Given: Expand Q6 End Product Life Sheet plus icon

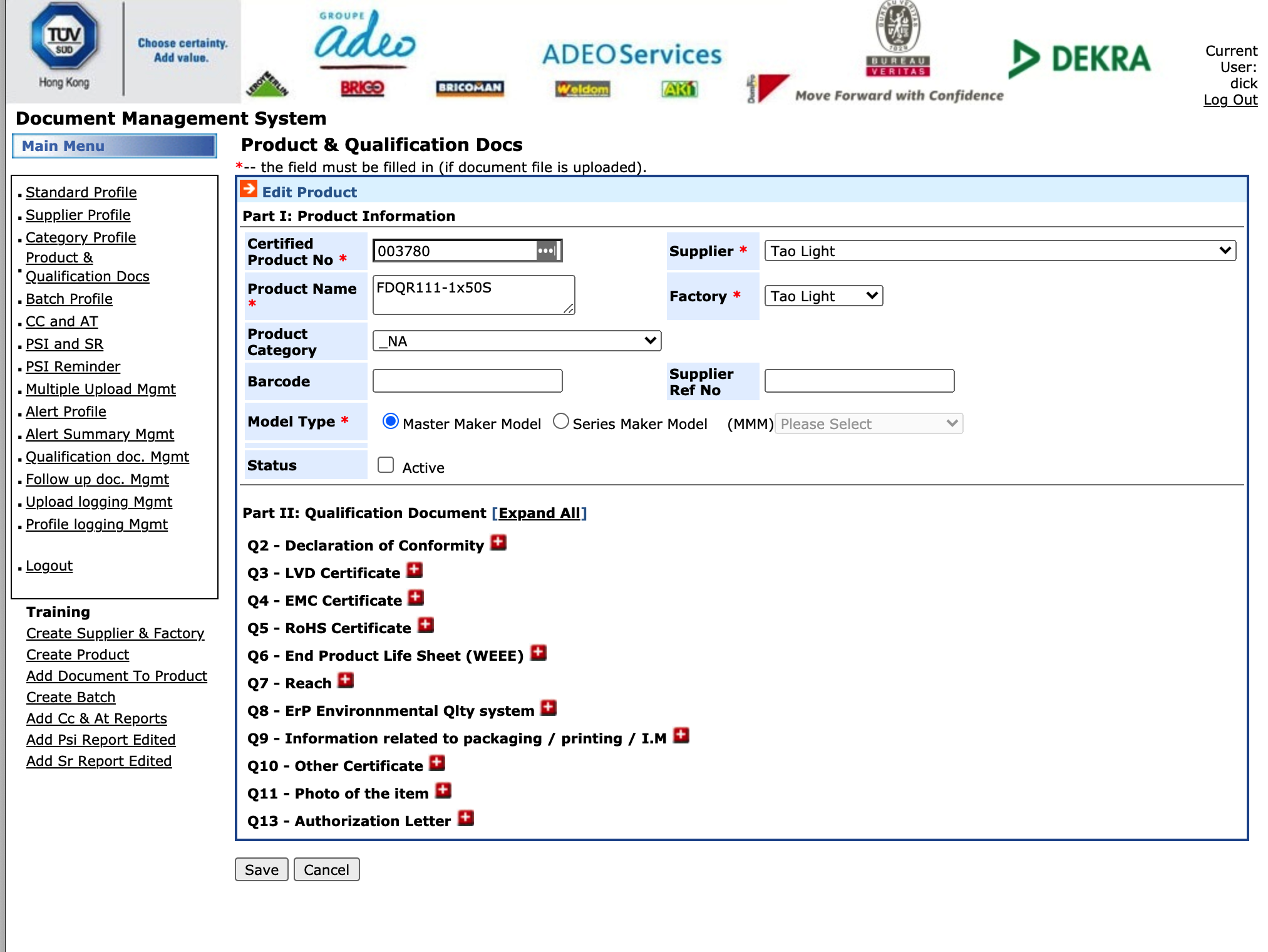Looking at the screenshot, I should click(539, 653).
